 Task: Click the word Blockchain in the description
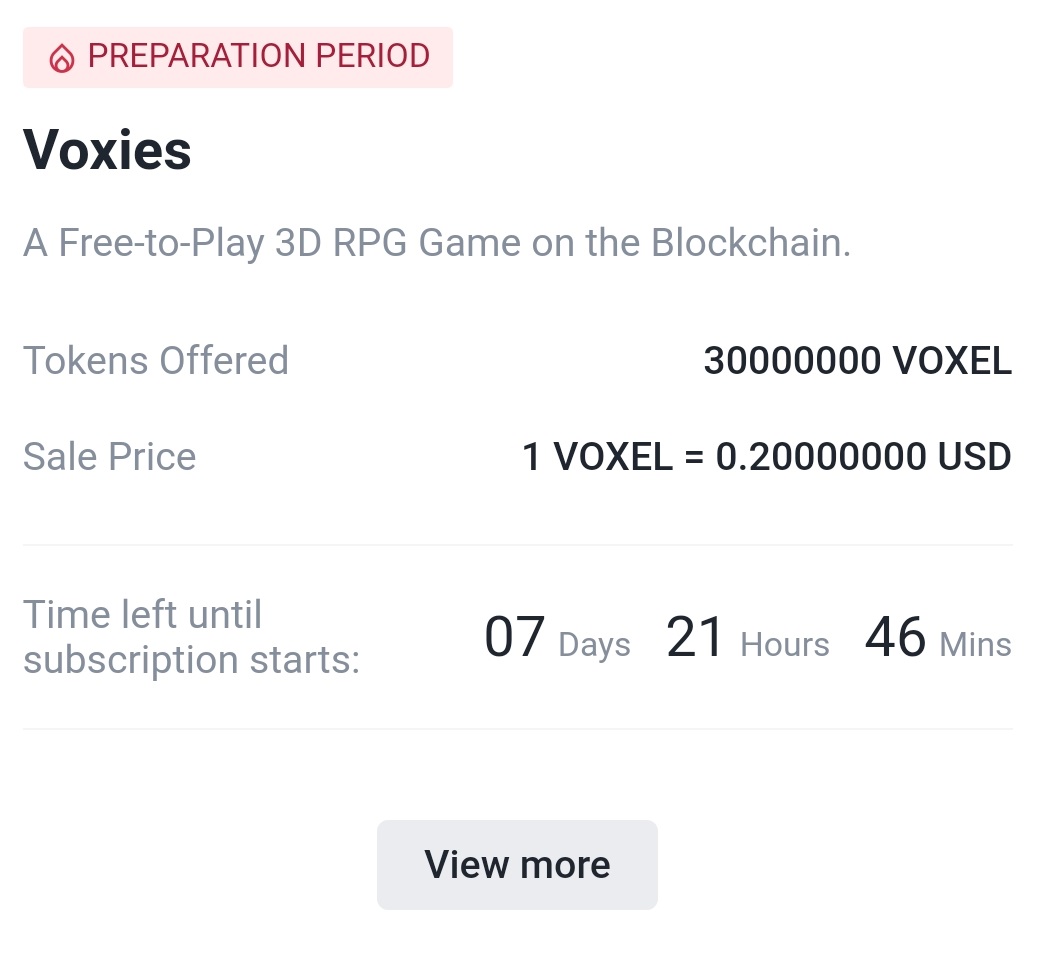(750, 242)
